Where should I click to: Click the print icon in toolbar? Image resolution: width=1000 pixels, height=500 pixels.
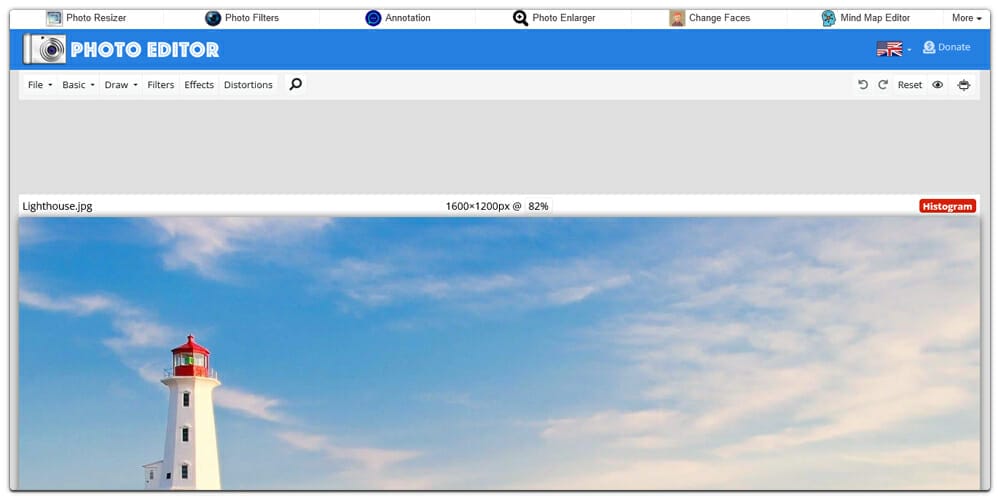(x=964, y=85)
